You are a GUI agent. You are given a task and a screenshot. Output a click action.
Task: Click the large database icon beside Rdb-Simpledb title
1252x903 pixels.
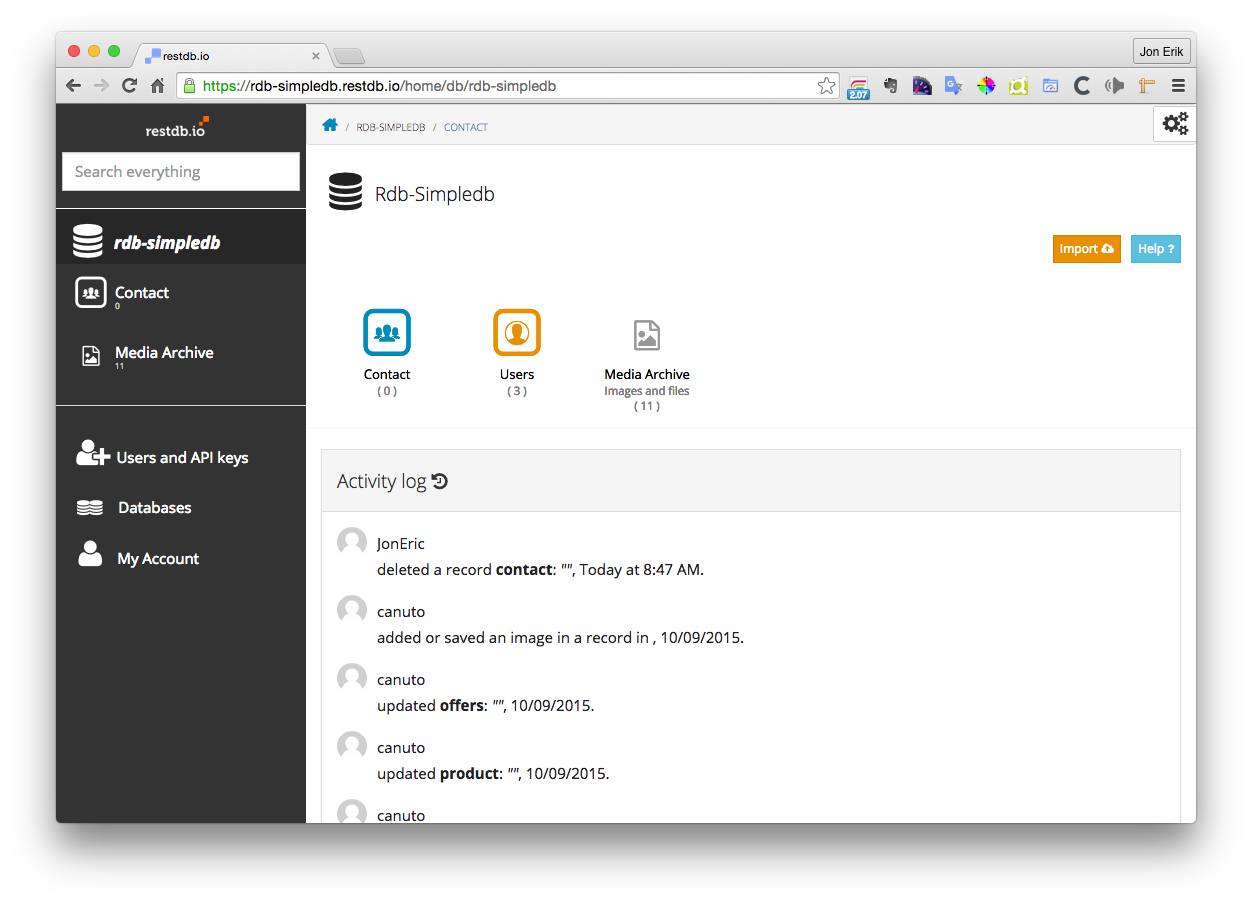(x=345, y=191)
